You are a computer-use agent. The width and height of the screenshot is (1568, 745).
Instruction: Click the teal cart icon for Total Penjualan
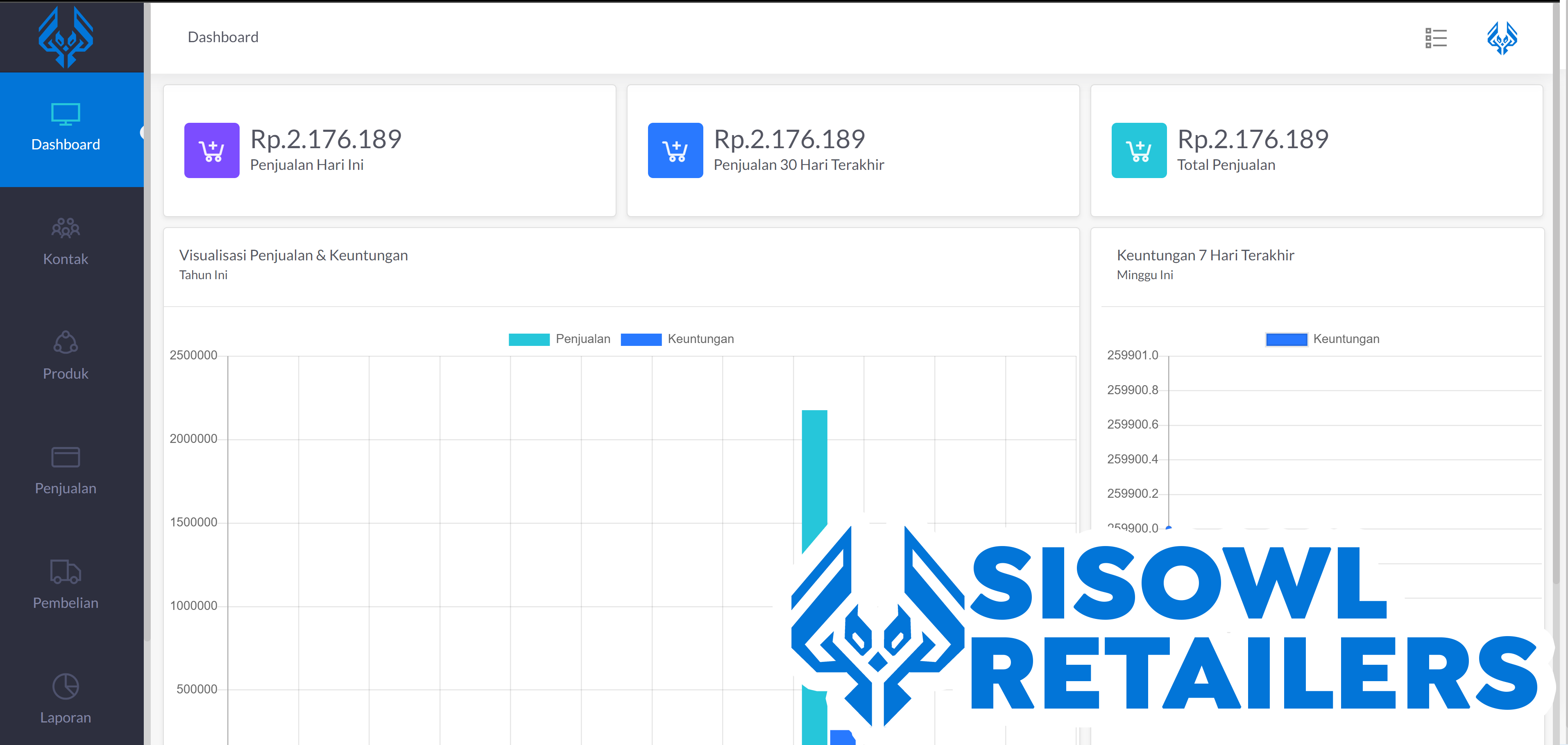pos(1139,150)
